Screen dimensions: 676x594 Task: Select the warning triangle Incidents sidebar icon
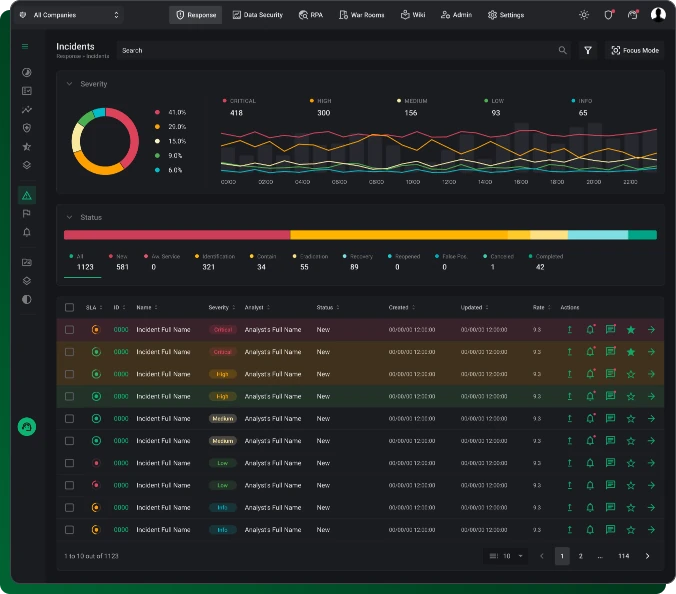pyautogui.click(x=27, y=195)
